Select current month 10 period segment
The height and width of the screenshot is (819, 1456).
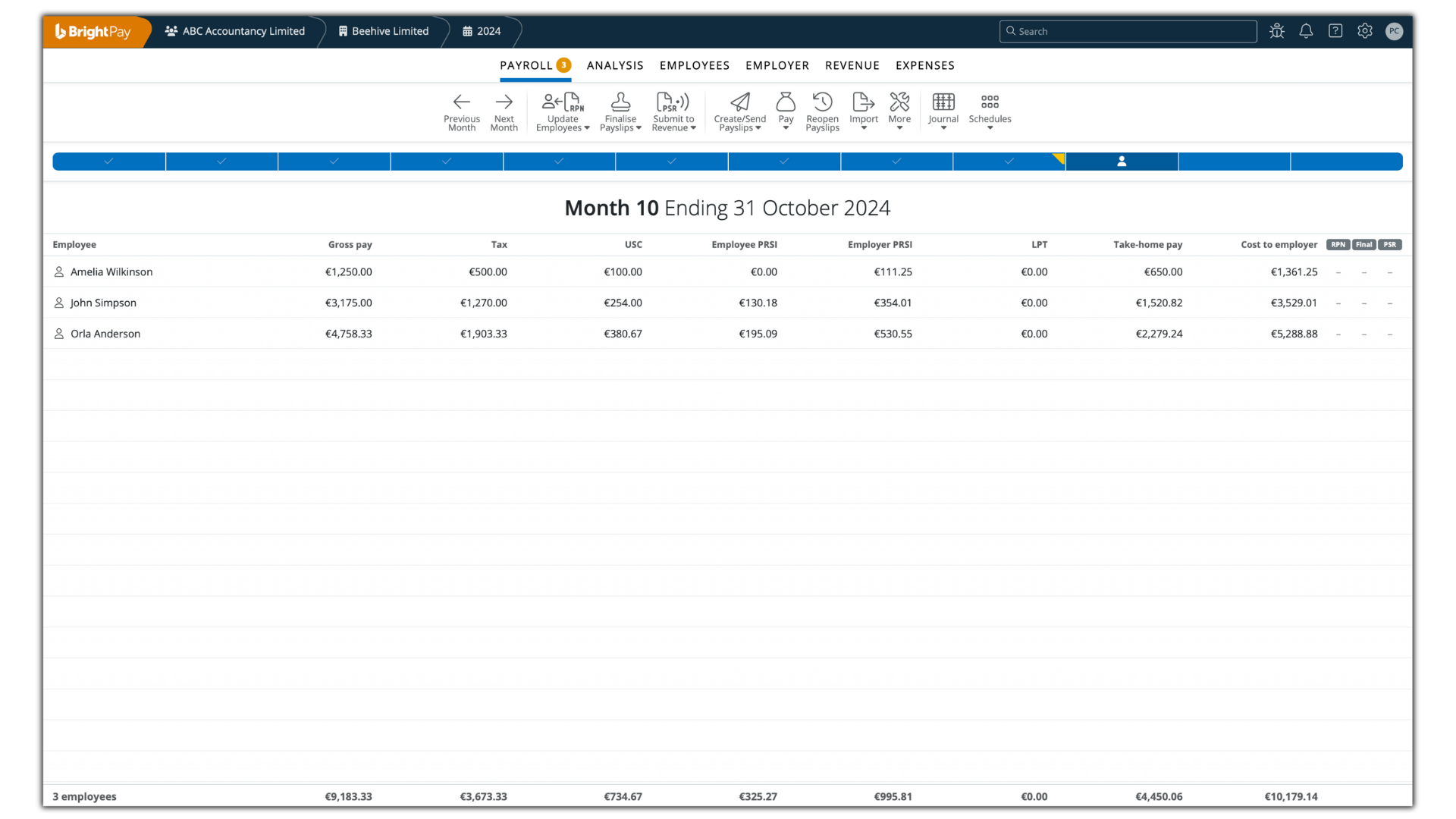coord(1122,162)
